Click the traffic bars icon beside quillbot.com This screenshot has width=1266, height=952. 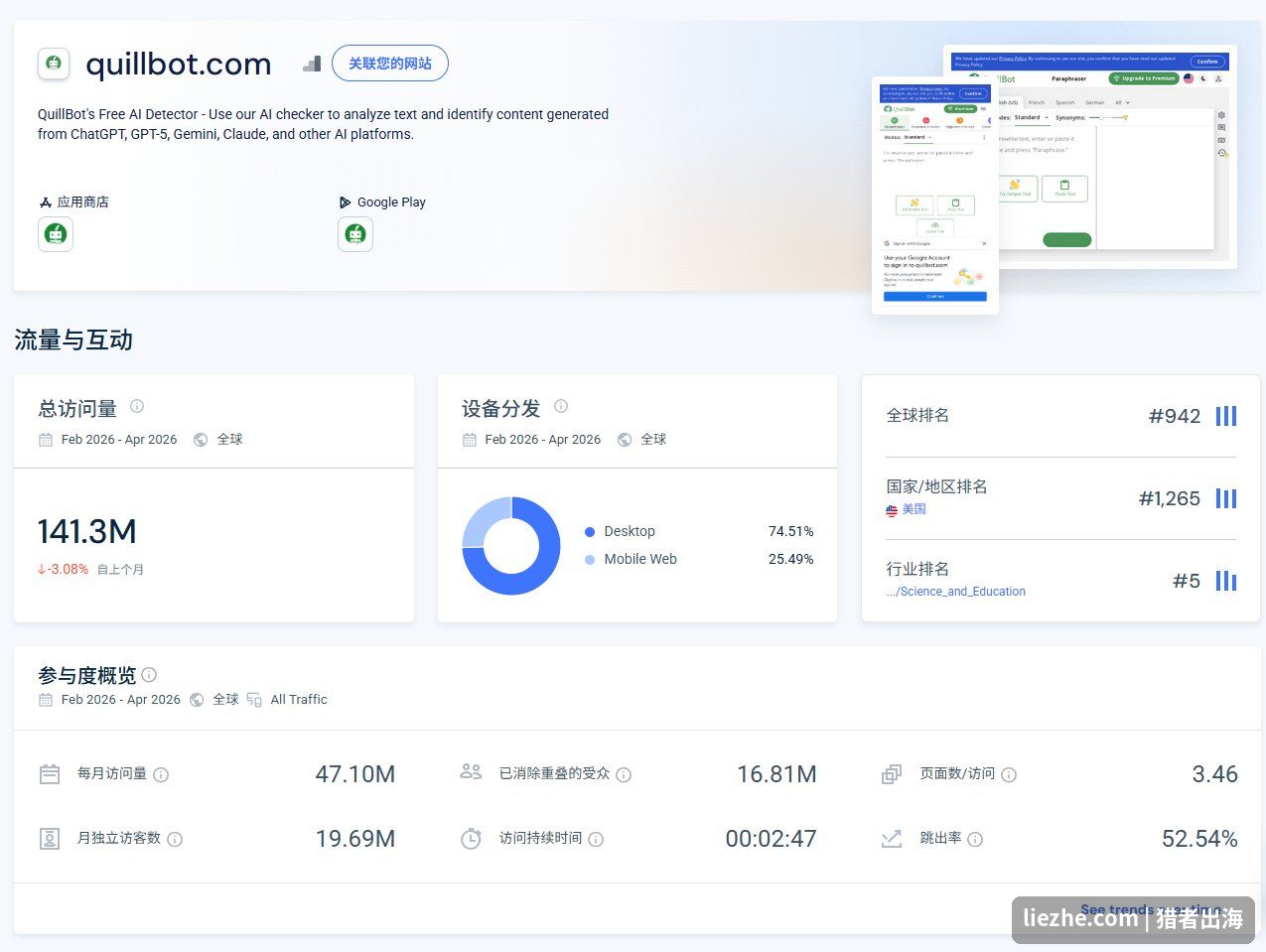tap(312, 64)
